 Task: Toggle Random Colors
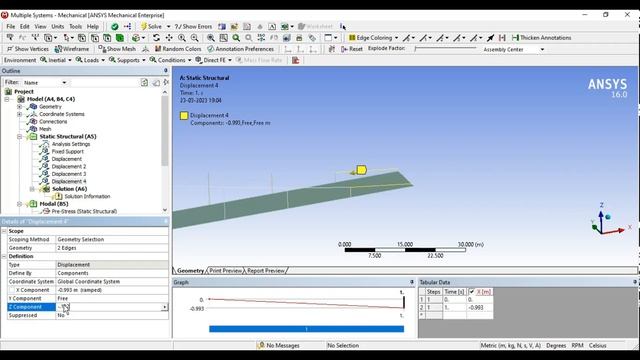pos(178,49)
